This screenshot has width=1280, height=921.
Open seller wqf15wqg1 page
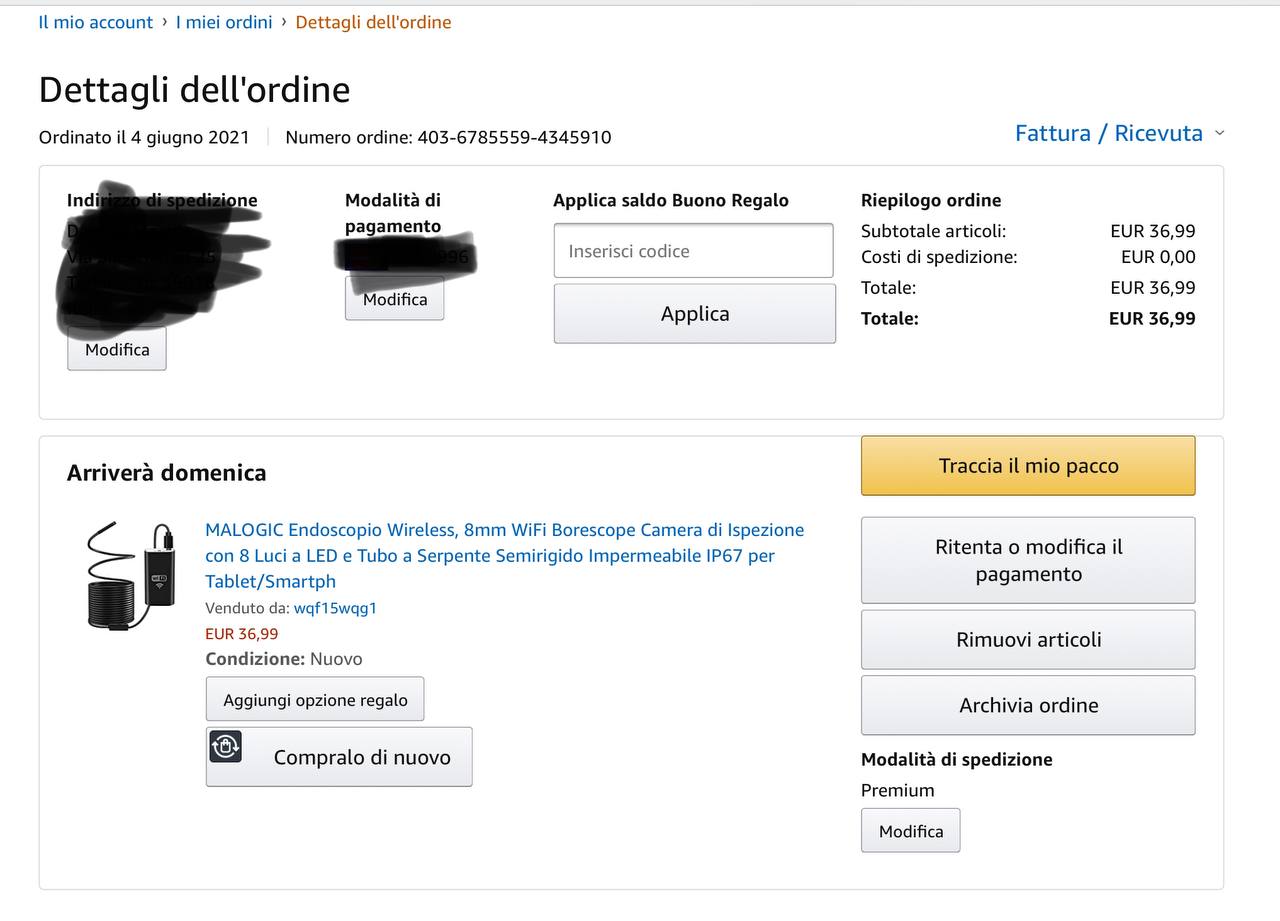[335, 608]
